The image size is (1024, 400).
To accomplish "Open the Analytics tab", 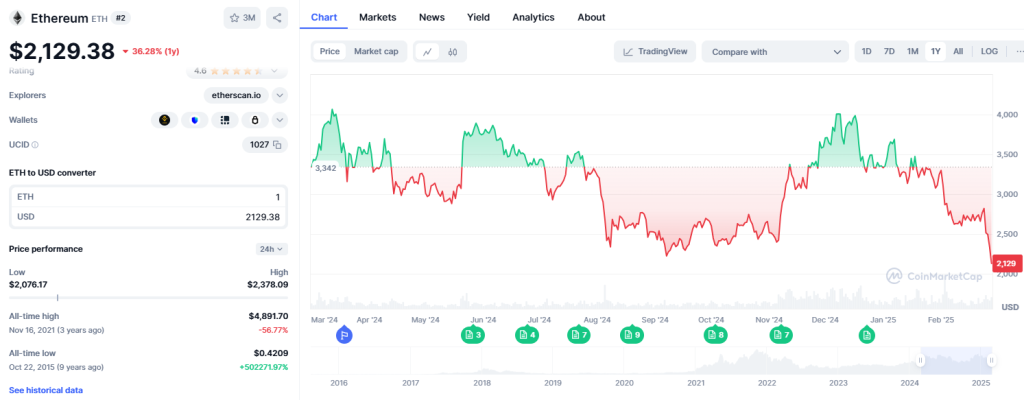I will pos(533,17).
